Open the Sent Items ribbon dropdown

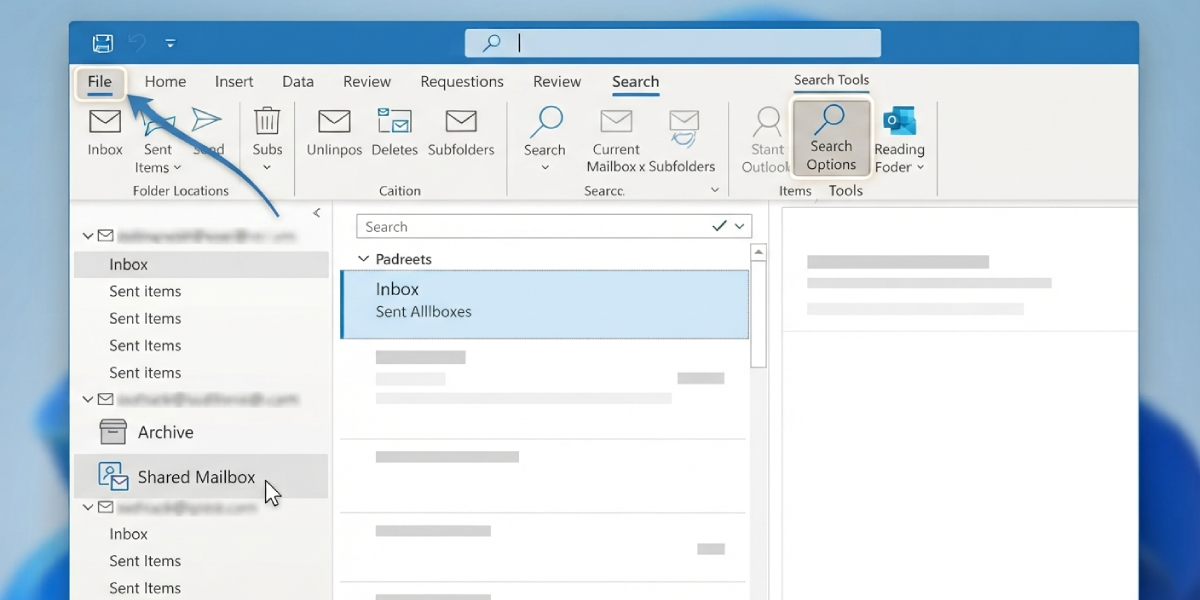click(158, 159)
